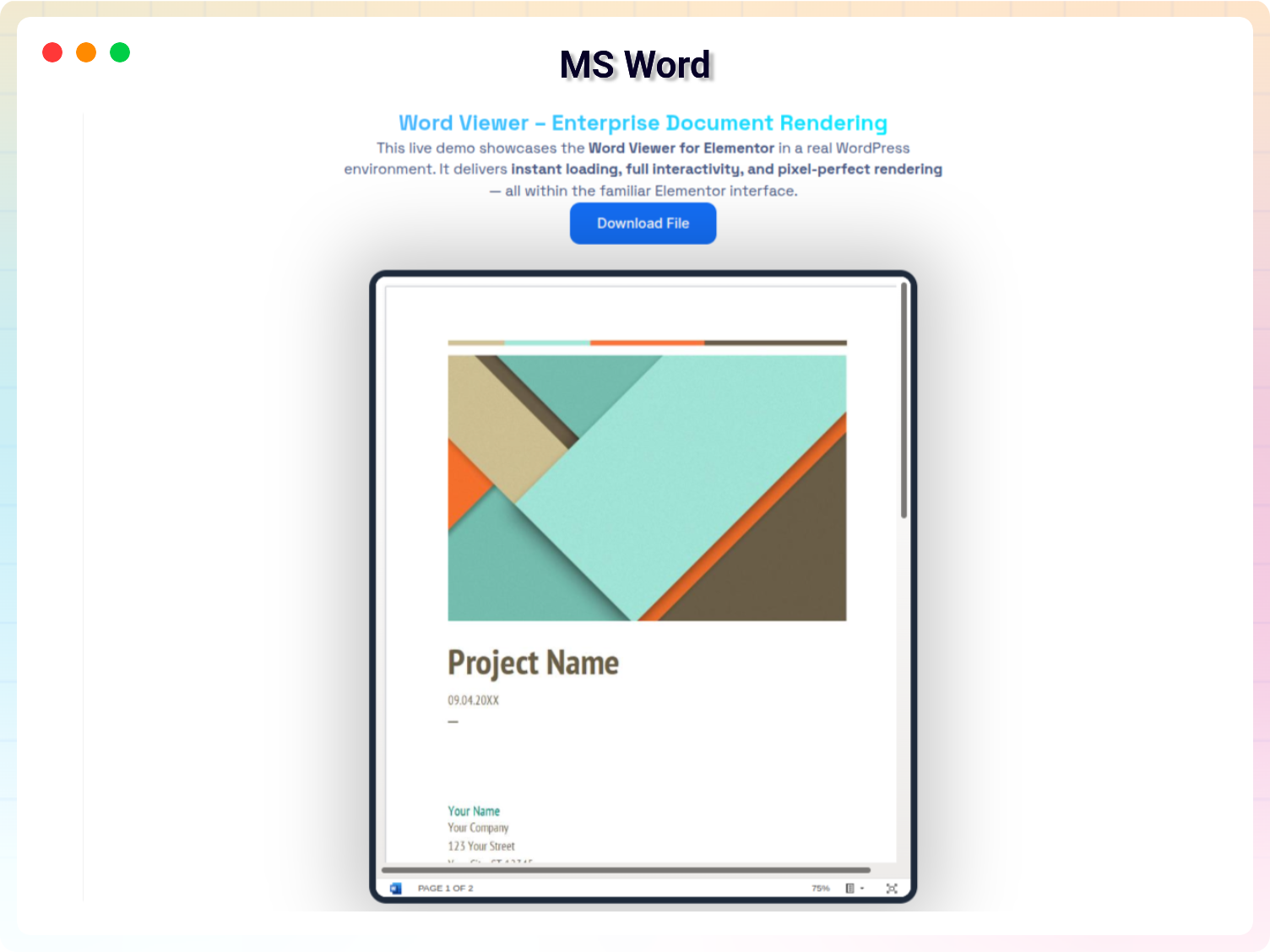Viewport: 1270px width, 952px height.
Task: Click "123 Your Street" address line
Action: click(480, 846)
